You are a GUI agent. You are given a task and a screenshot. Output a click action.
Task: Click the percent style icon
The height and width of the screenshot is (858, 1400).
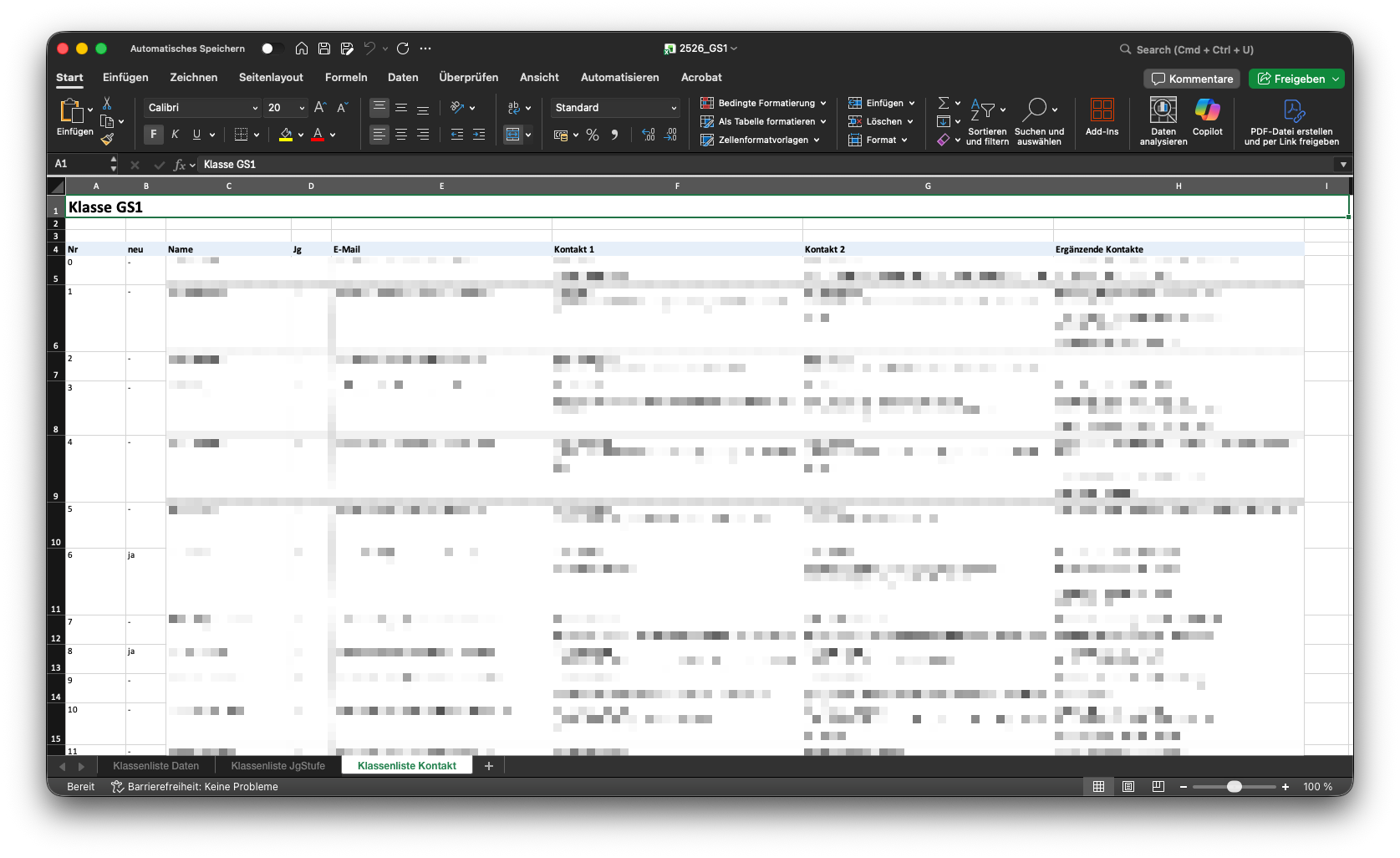(x=593, y=135)
